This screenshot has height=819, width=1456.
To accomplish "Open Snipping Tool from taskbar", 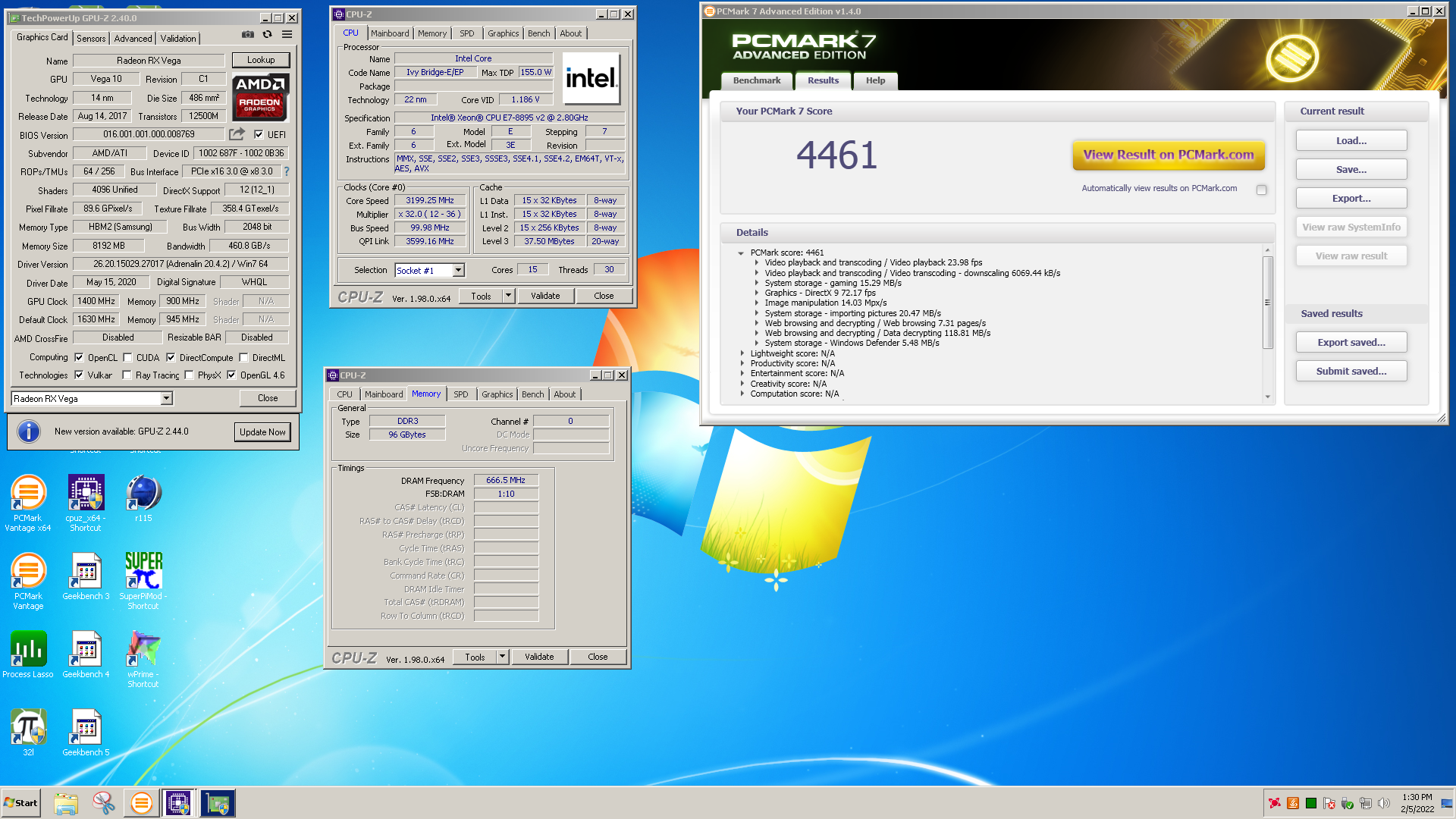I will (x=103, y=803).
